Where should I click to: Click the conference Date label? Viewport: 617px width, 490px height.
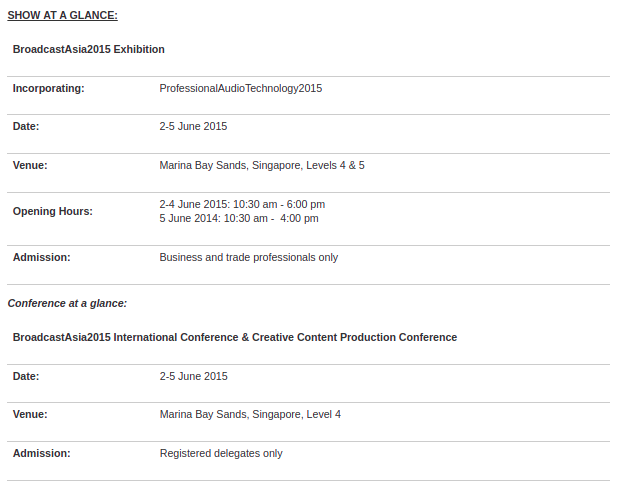click(x=26, y=376)
